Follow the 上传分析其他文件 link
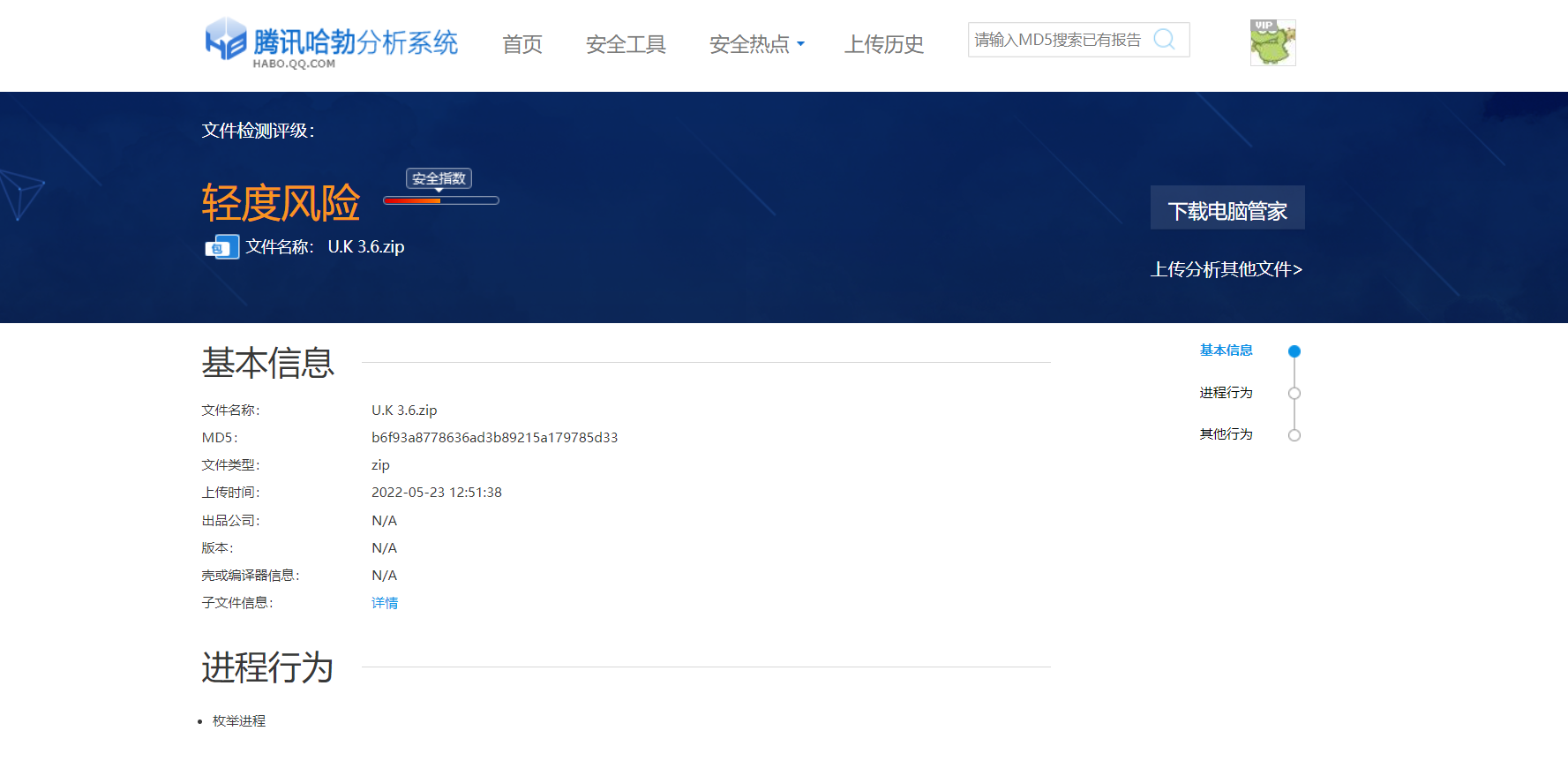The height and width of the screenshot is (761, 1568). 1227,269
